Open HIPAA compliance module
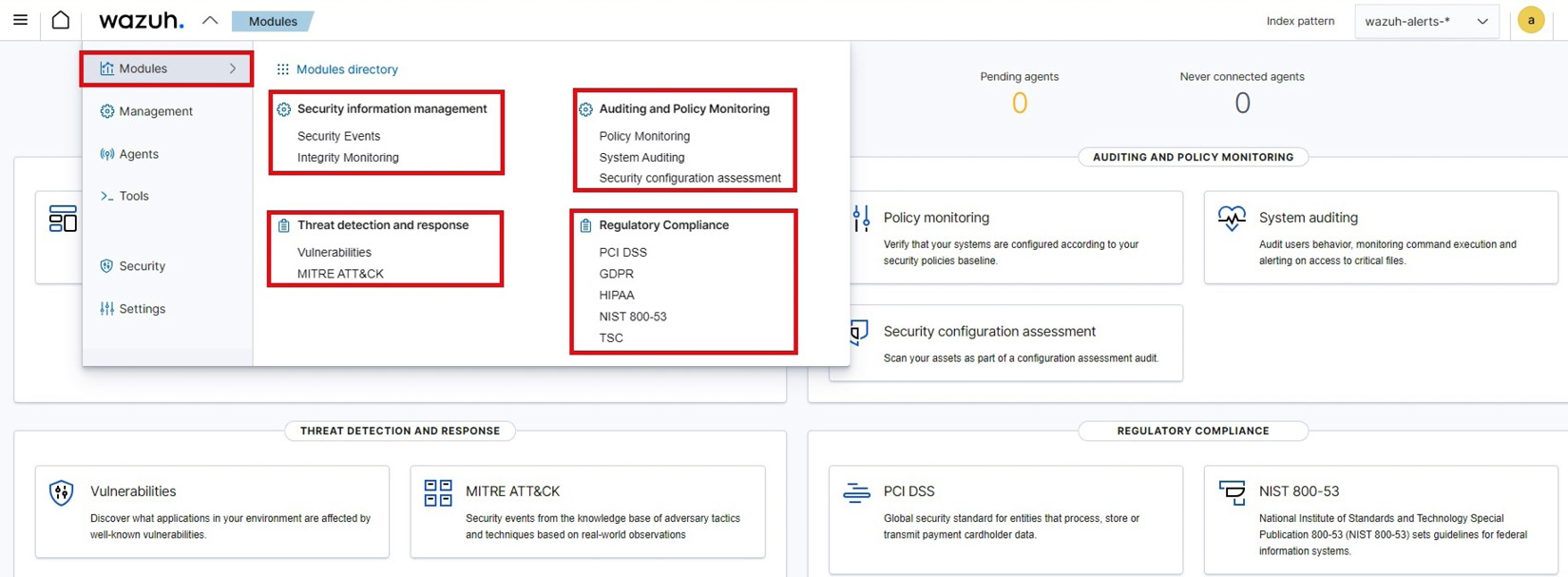Screen dimensions: 1568x577 617,296
